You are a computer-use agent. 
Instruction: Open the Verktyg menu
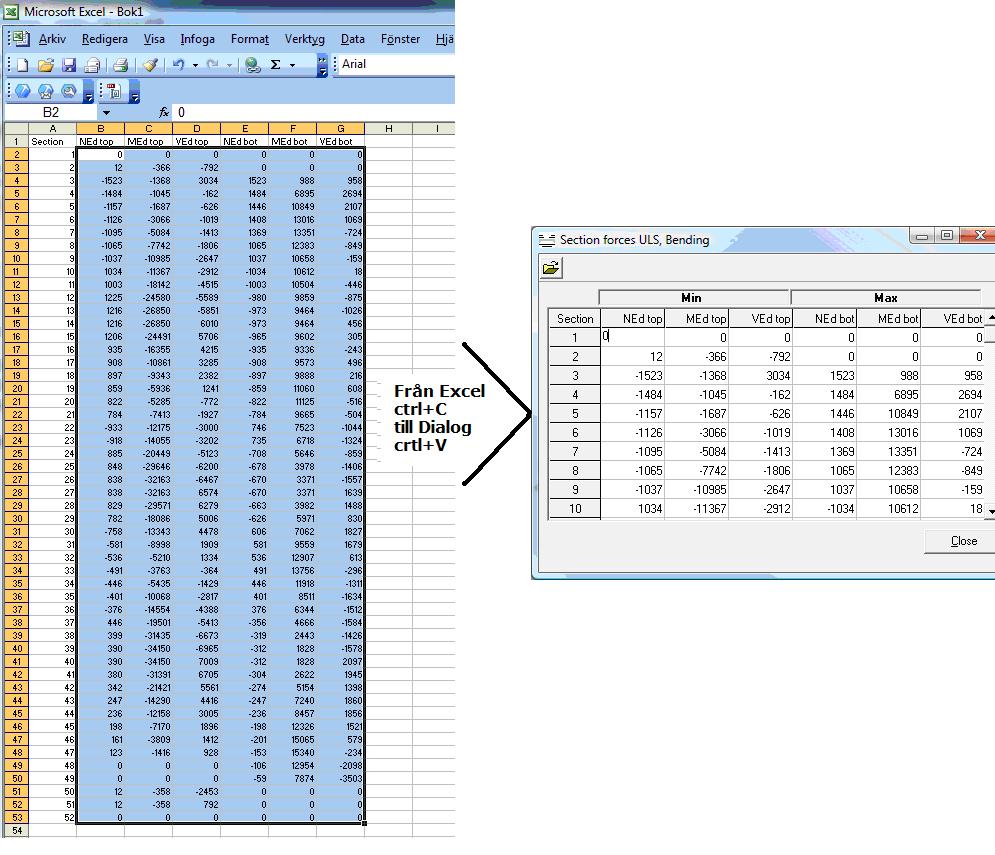(x=305, y=39)
